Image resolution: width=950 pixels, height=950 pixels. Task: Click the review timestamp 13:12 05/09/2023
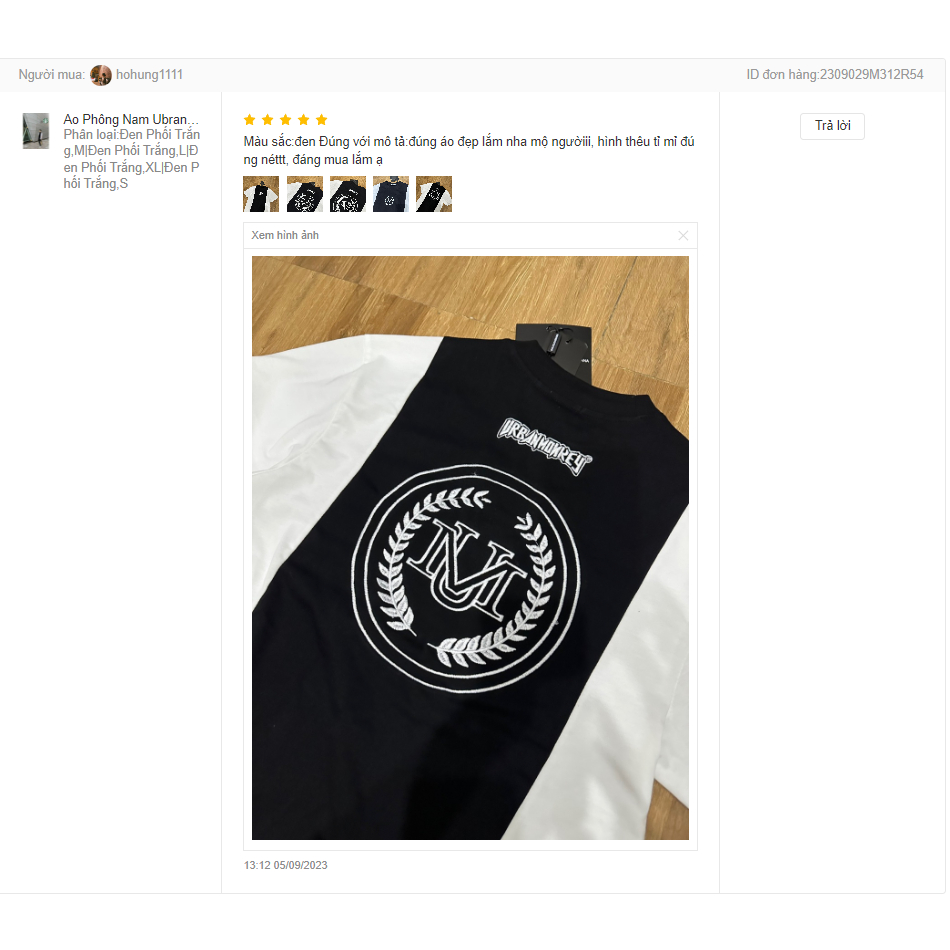285,865
